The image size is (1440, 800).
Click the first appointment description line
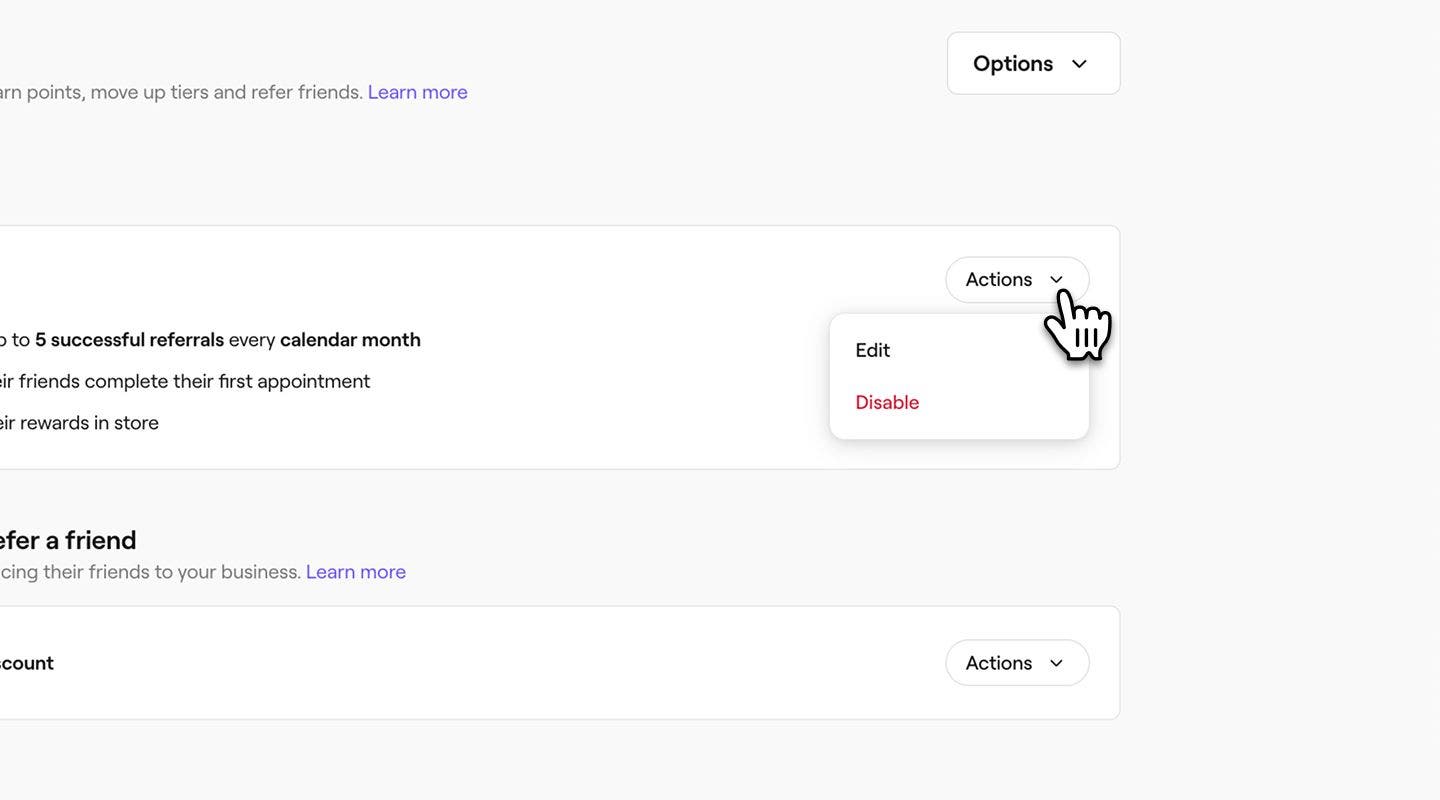point(185,380)
